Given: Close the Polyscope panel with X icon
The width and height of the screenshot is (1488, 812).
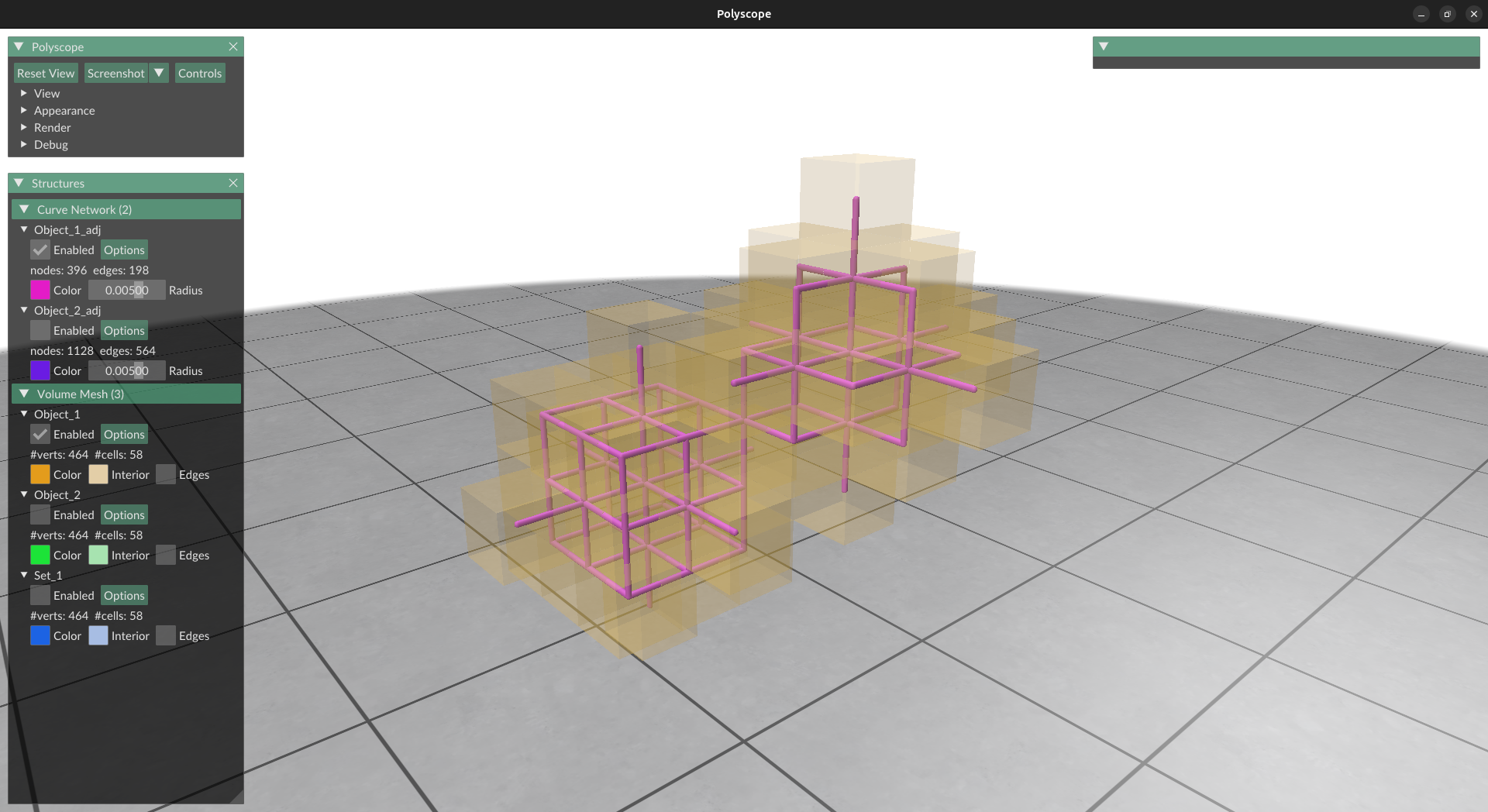Looking at the screenshot, I should pos(232,46).
